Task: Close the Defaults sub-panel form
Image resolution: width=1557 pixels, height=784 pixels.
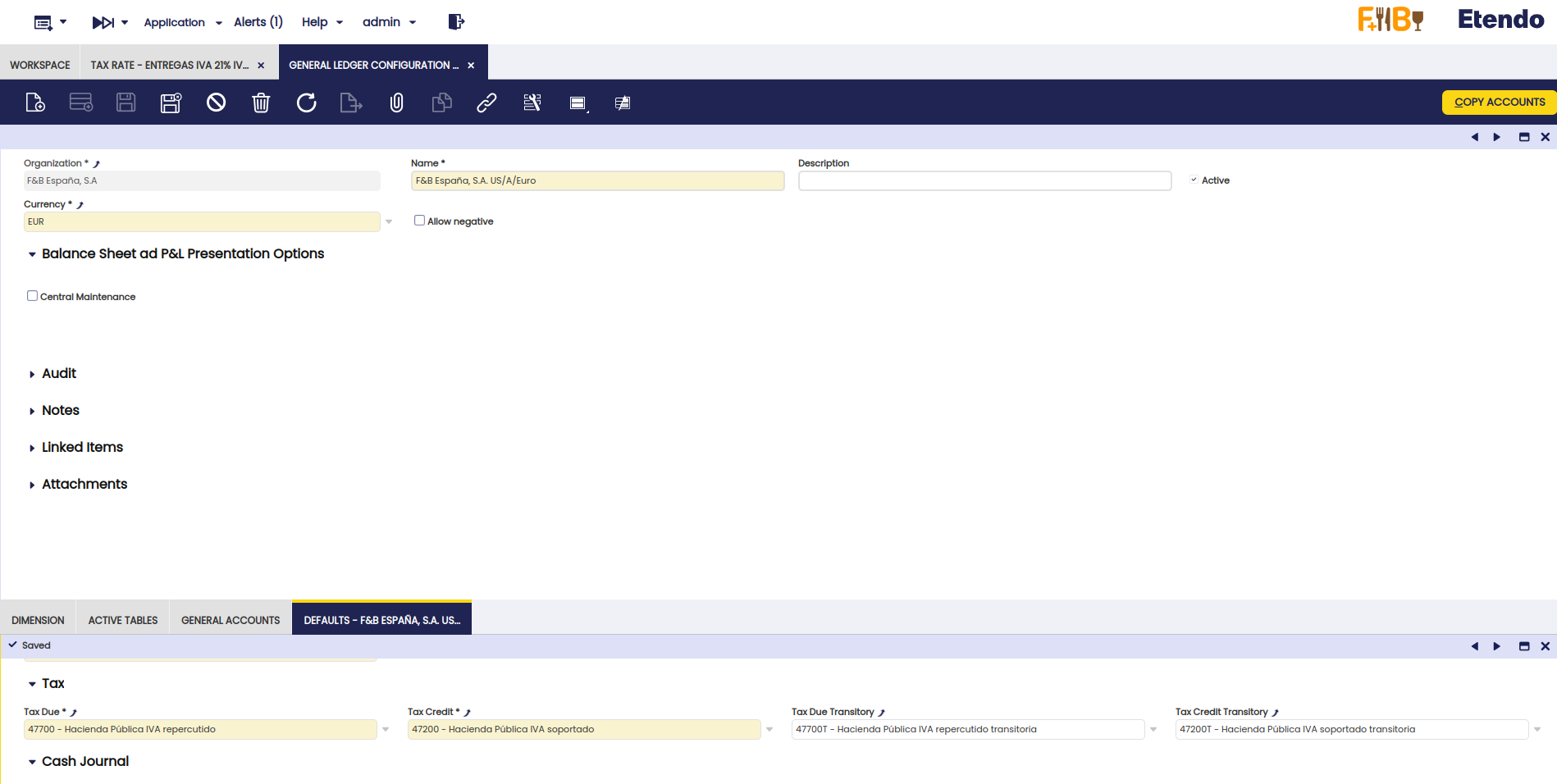Action: click(x=1546, y=646)
